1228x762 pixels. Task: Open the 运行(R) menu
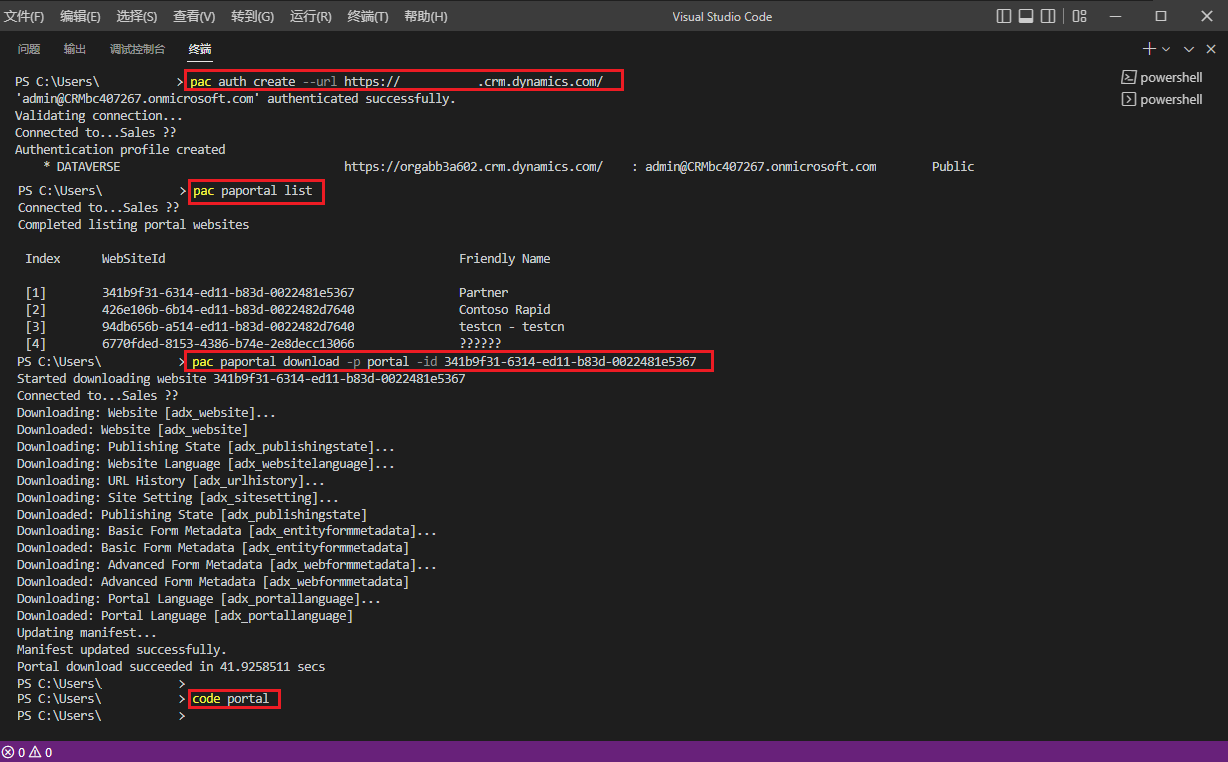point(311,16)
